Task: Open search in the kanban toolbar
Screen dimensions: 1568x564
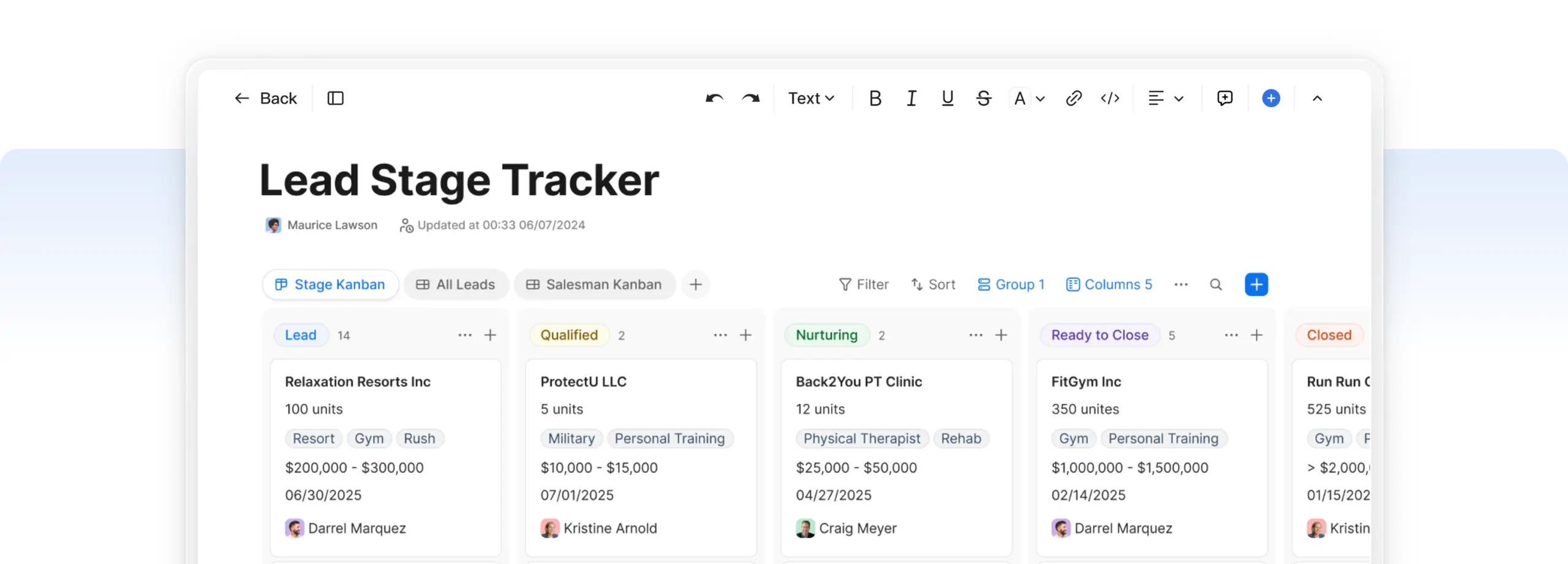Action: [1216, 284]
